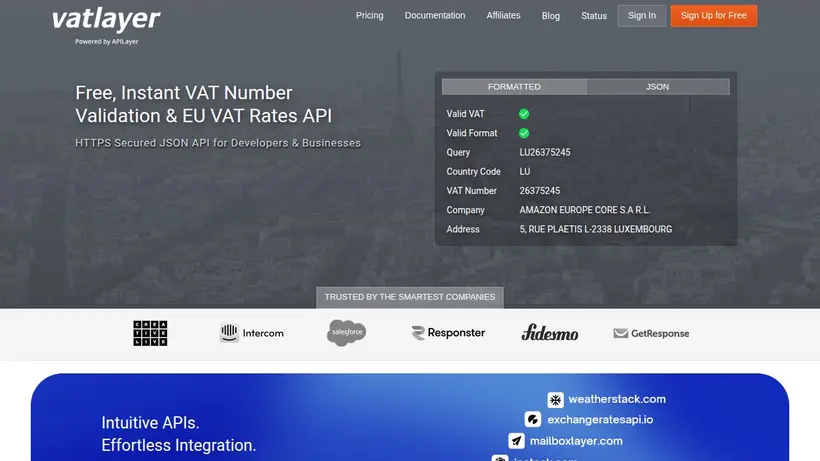The image size is (820, 461).
Task: Click Sign Up for Free button
Action: (713, 16)
